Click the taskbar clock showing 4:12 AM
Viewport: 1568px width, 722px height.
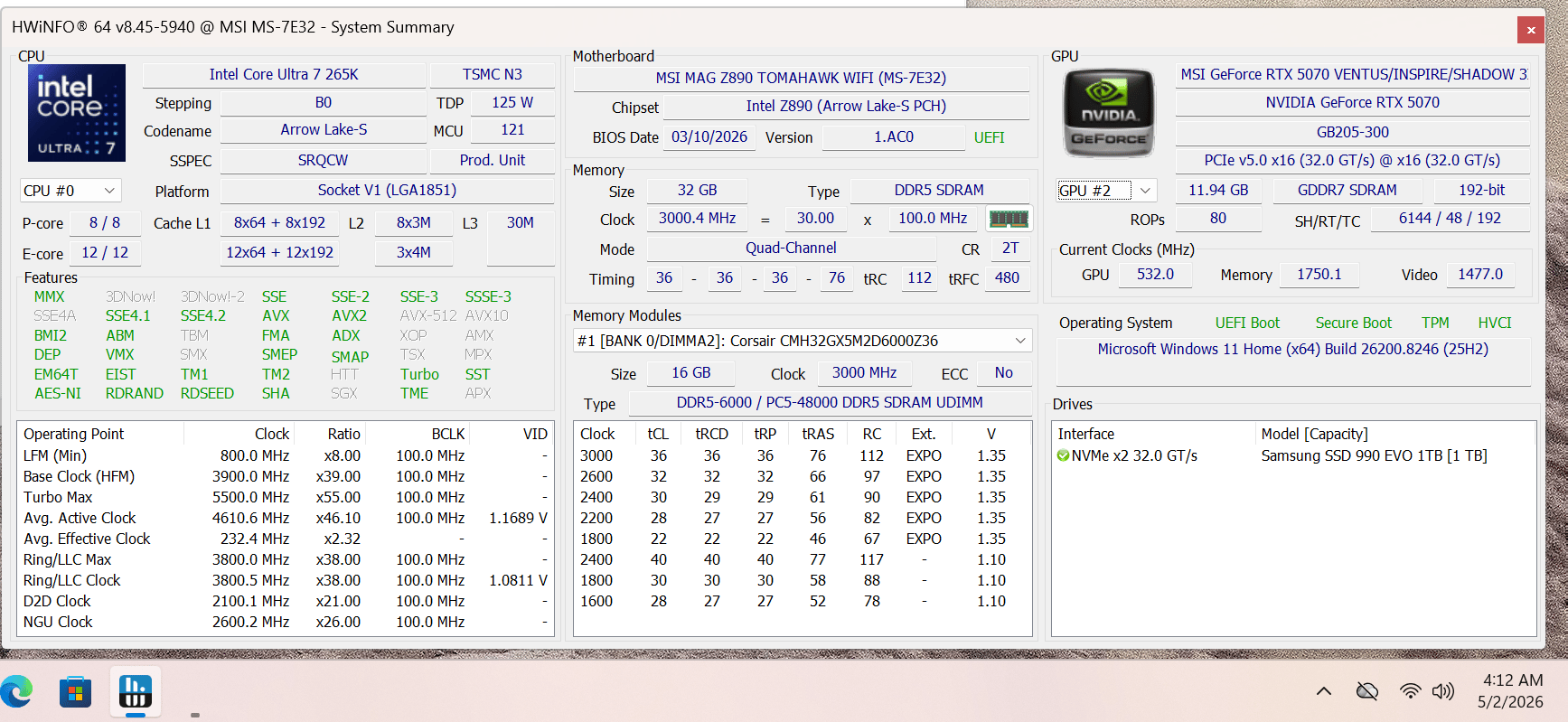tap(1512, 680)
